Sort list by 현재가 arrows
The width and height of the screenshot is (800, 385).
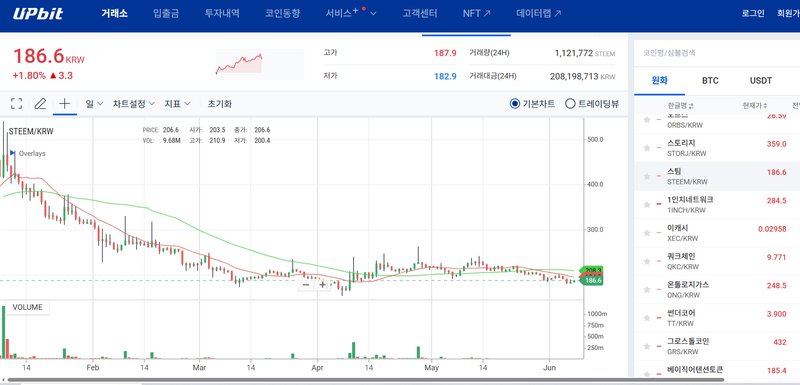(x=765, y=106)
